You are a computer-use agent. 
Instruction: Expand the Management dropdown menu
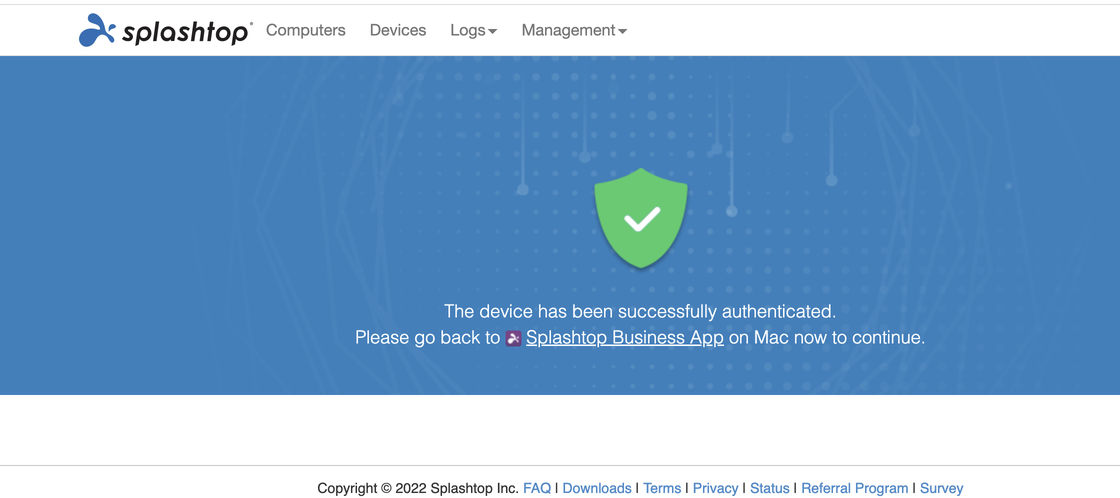pos(574,30)
